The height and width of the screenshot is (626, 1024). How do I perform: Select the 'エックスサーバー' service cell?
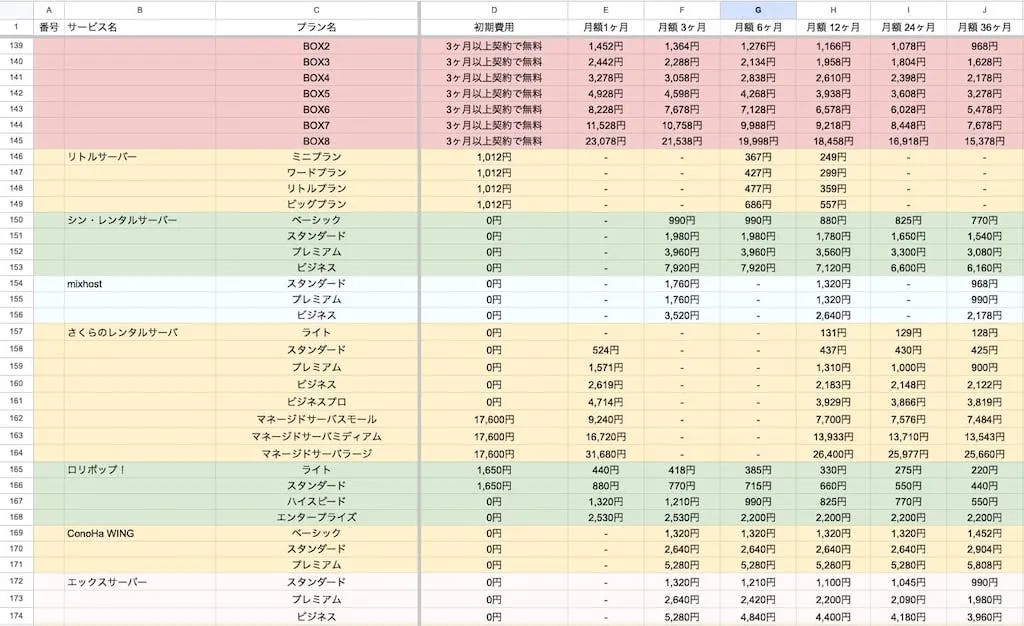[x=140, y=582]
